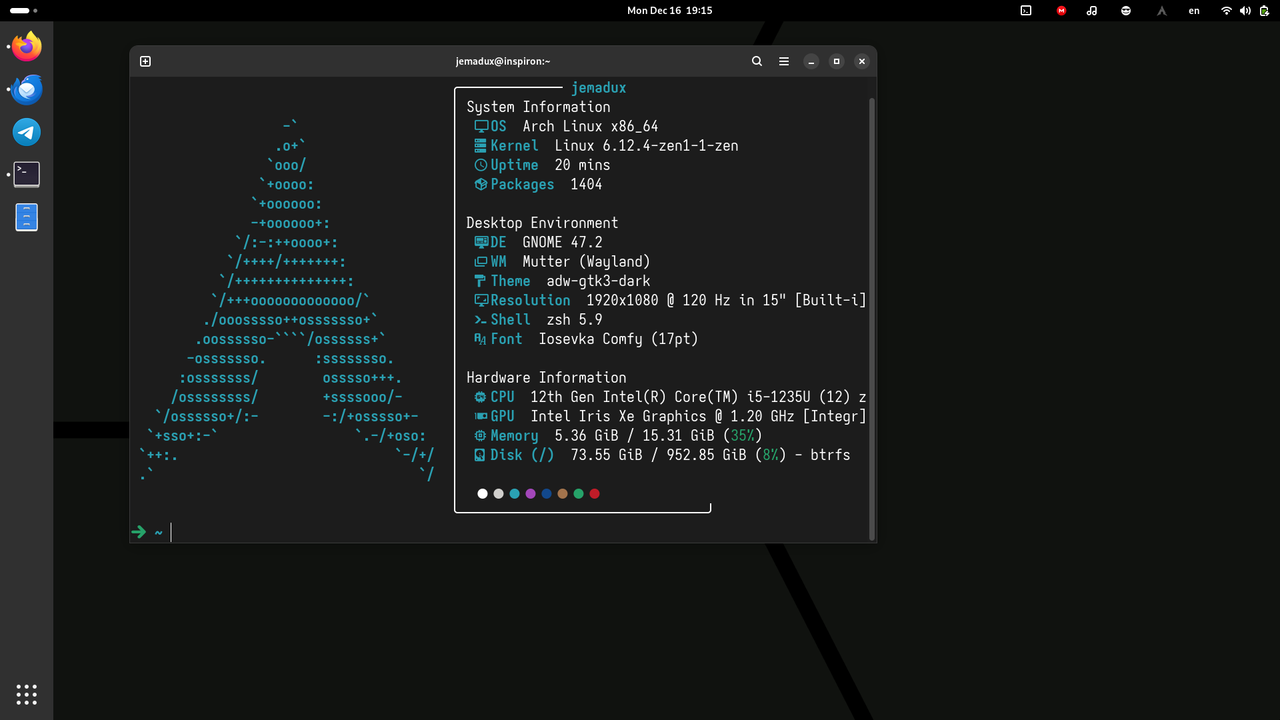Click the disk icon beside Disk (/)
The width and height of the screenshot is (1280, 720).
click(481, 455)
